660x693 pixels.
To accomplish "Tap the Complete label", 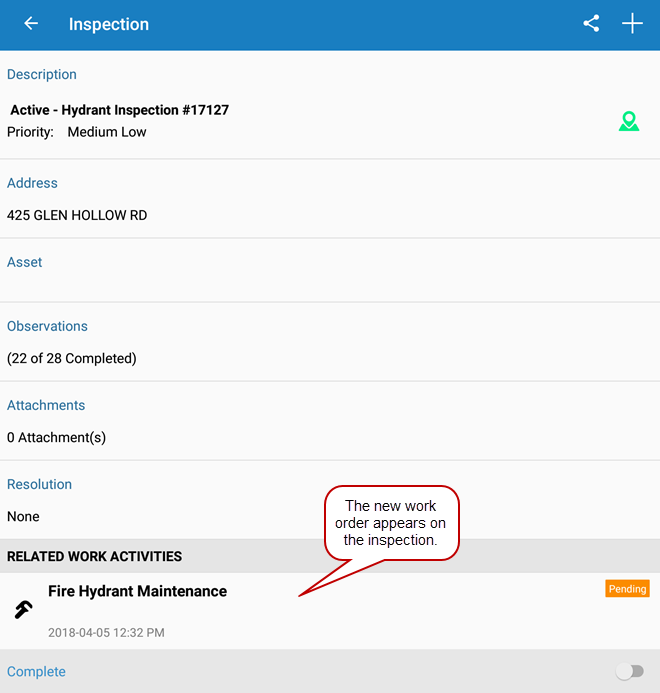I will (36, 672).
